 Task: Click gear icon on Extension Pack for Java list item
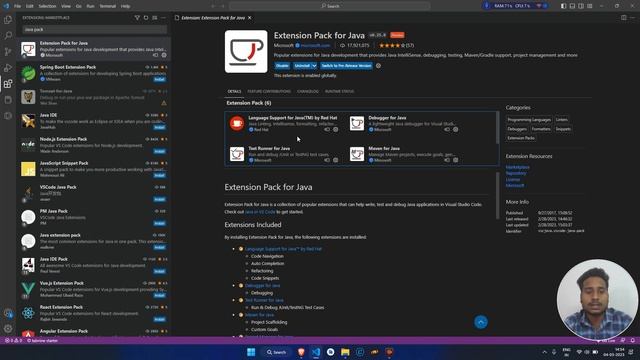pos(164,55)
